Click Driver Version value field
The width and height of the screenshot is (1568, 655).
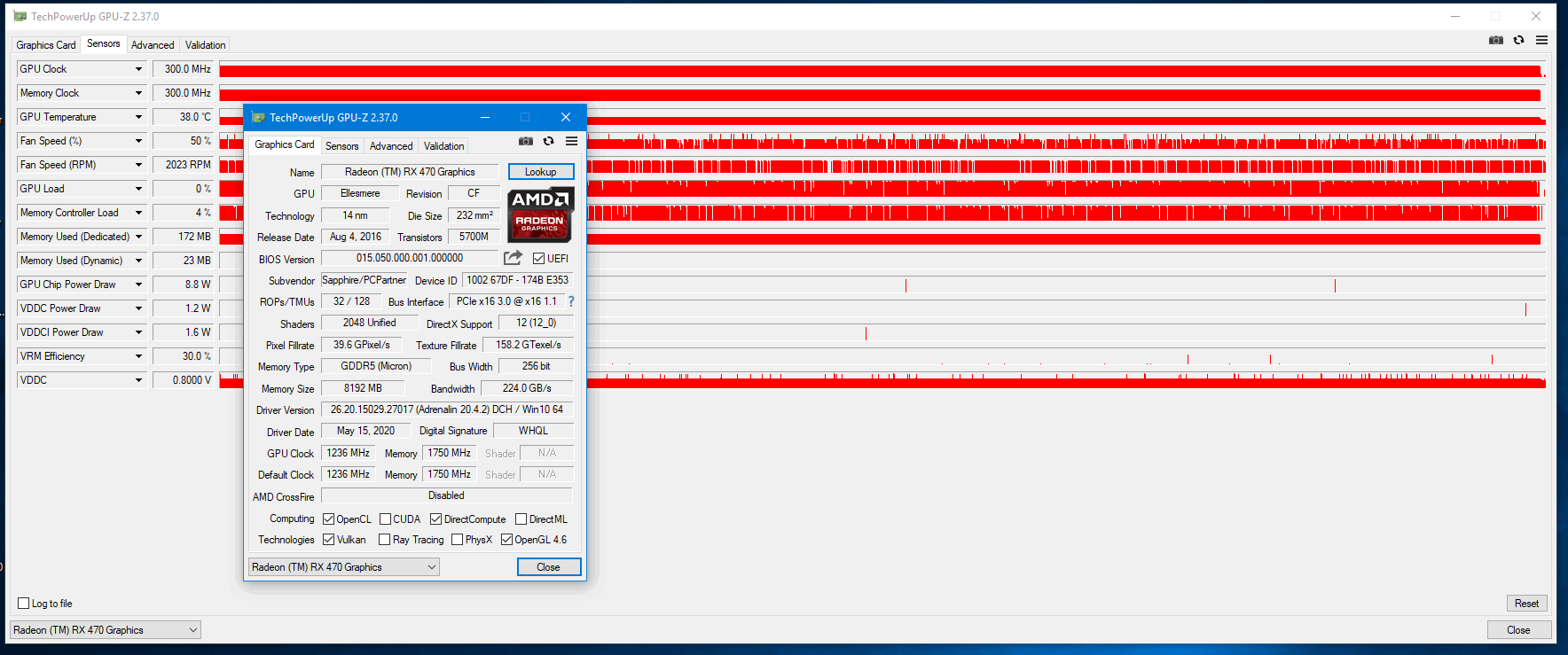[x=447, y=409]
